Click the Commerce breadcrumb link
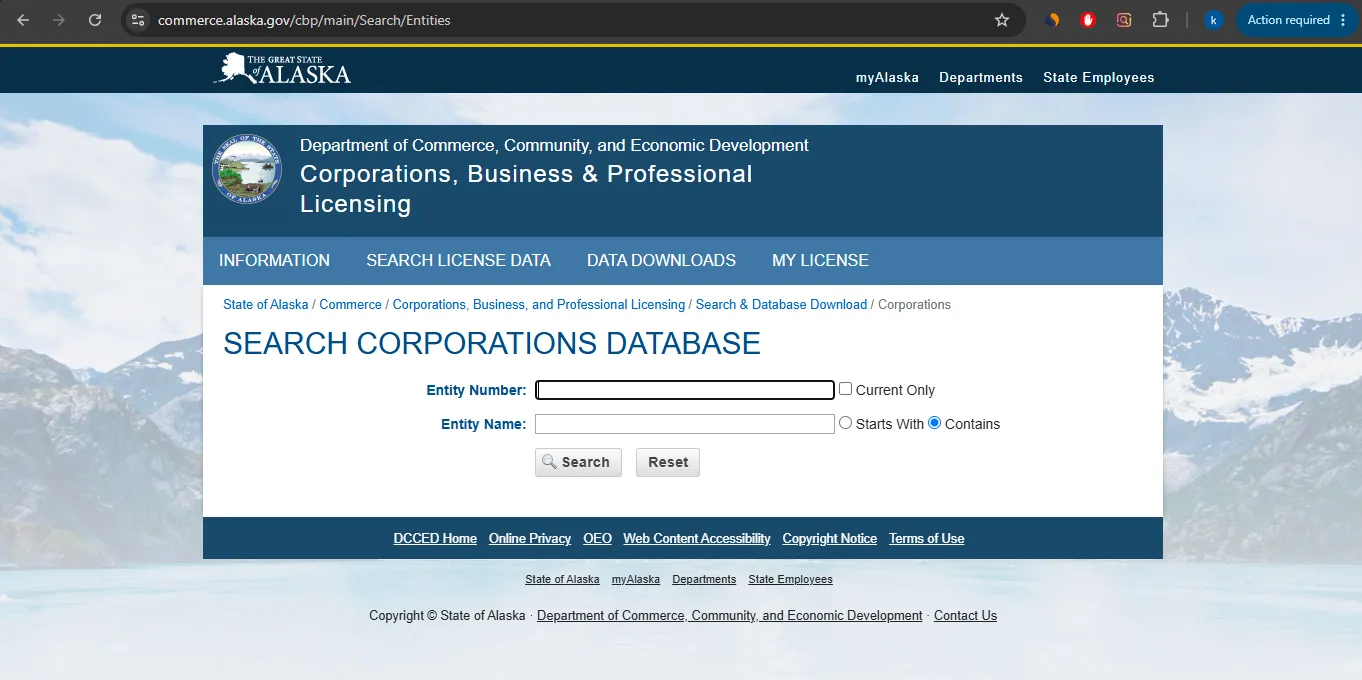 [x=350, y=304]
